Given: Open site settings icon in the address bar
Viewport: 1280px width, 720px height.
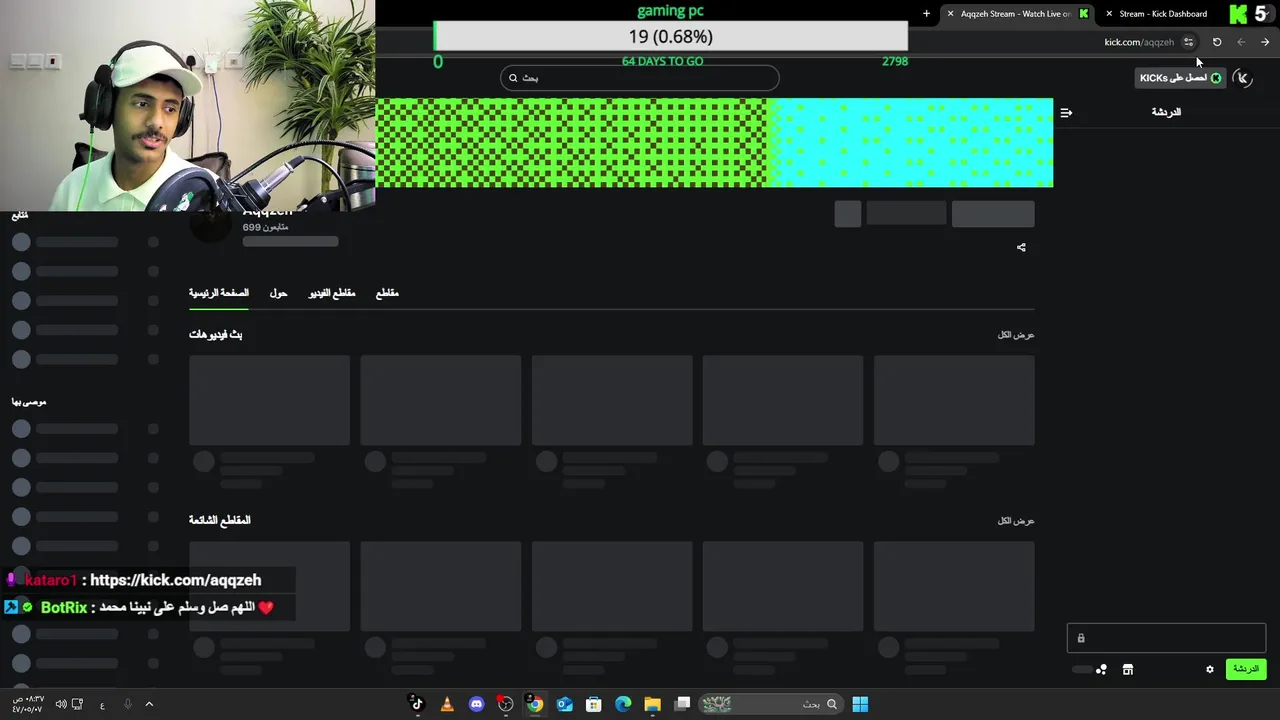Looking at the screenshot, I should point(1188,42).
